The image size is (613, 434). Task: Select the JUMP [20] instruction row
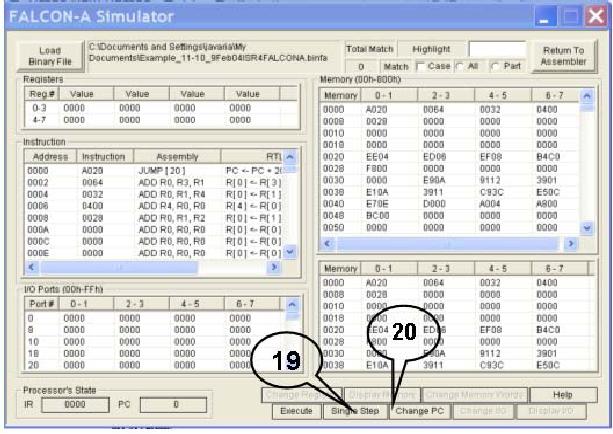(x=154, y=171)
